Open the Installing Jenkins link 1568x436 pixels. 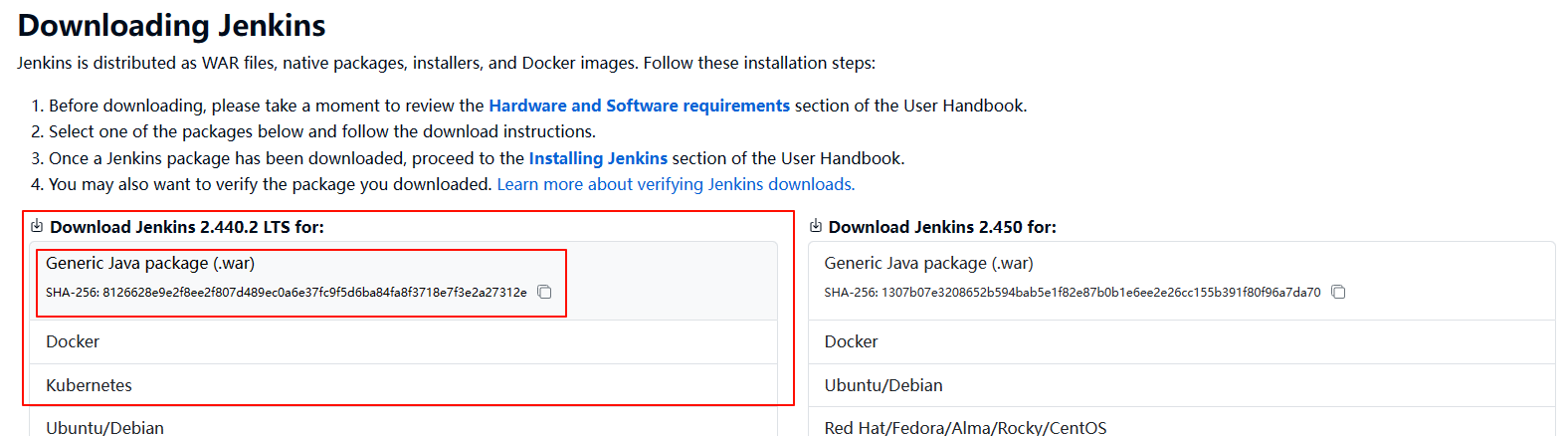tap(598, 158)
